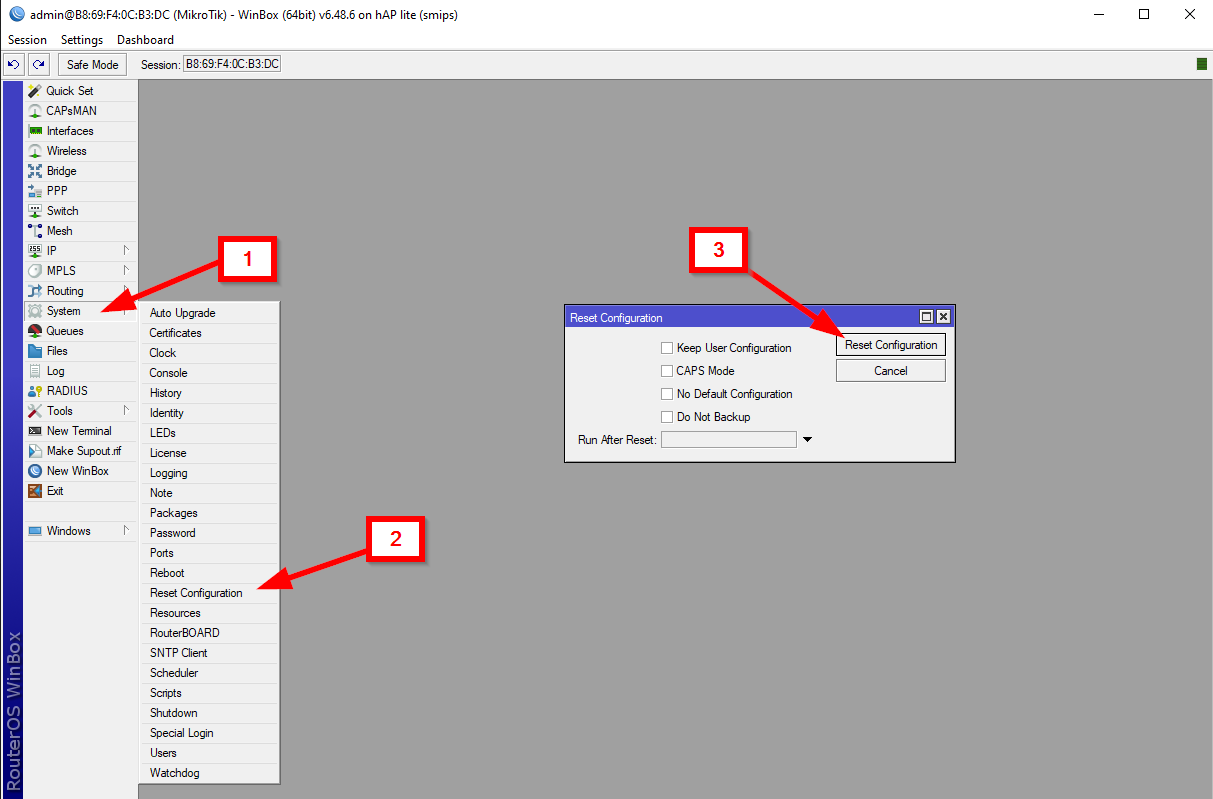
Task: Open the CAPsMAN sidebar entry
Action: (x=80, y=111)
